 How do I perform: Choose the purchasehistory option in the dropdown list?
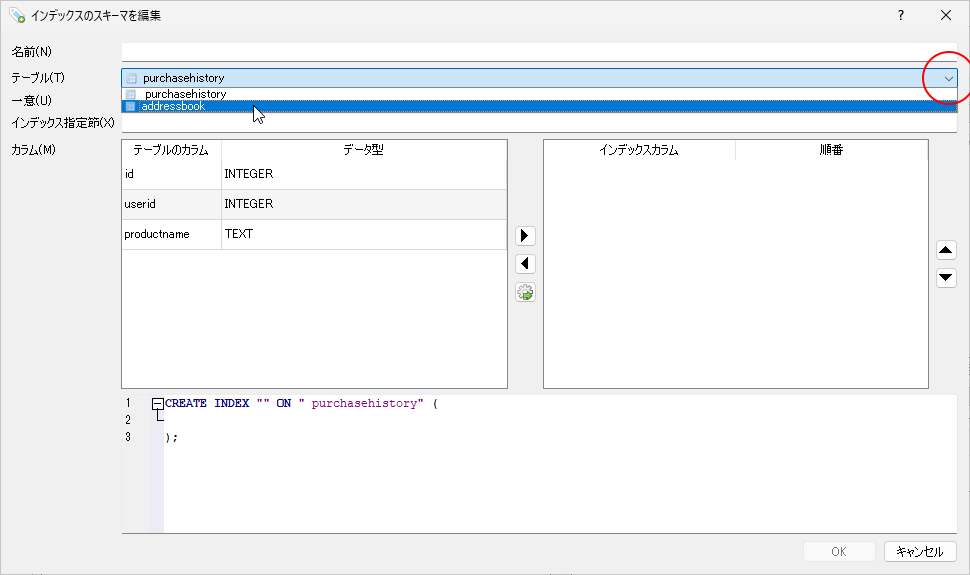[185, 94]
